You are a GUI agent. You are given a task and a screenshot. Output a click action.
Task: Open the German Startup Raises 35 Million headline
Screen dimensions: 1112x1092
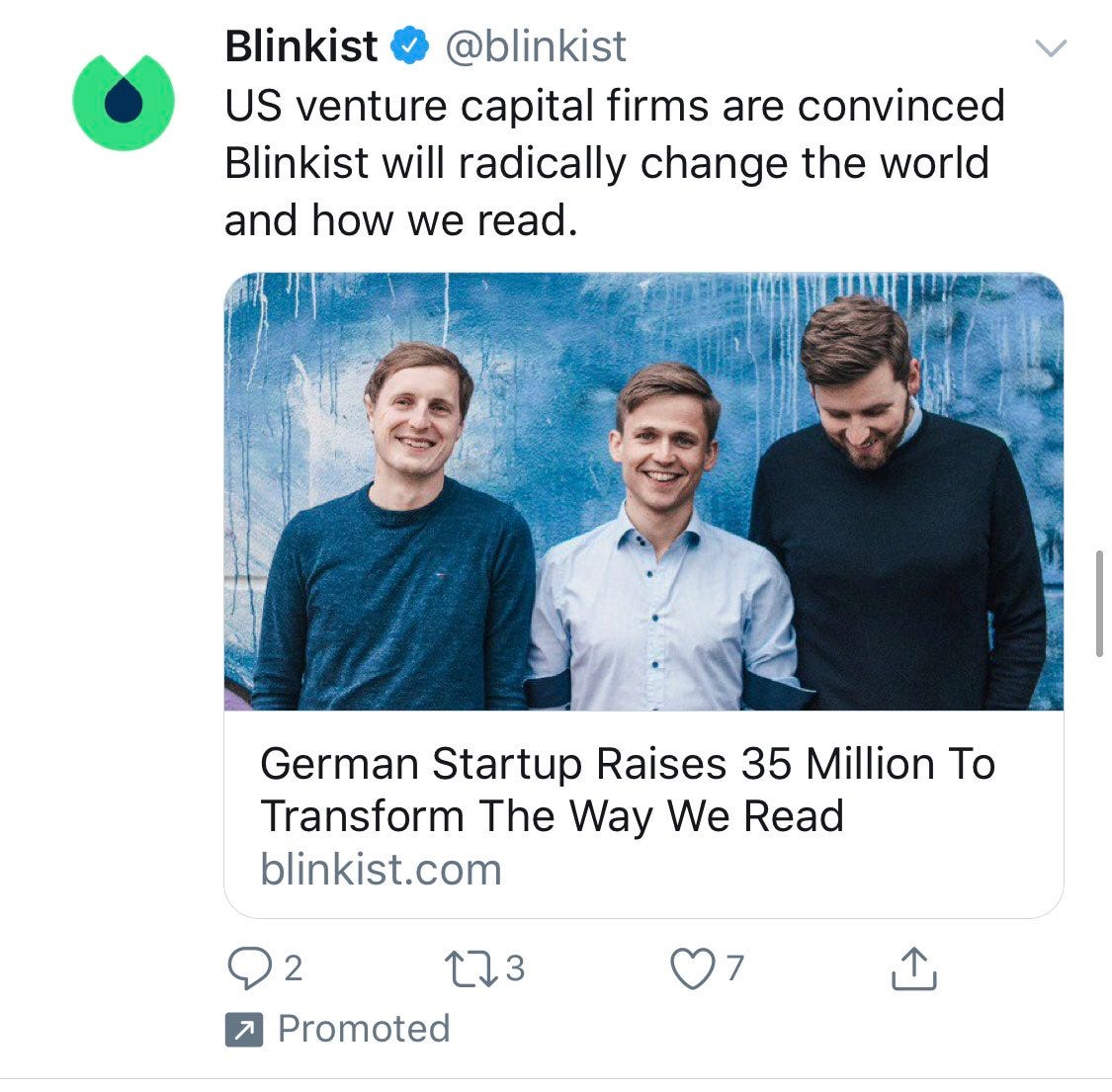pyautogui.click(x=629, y=790)
